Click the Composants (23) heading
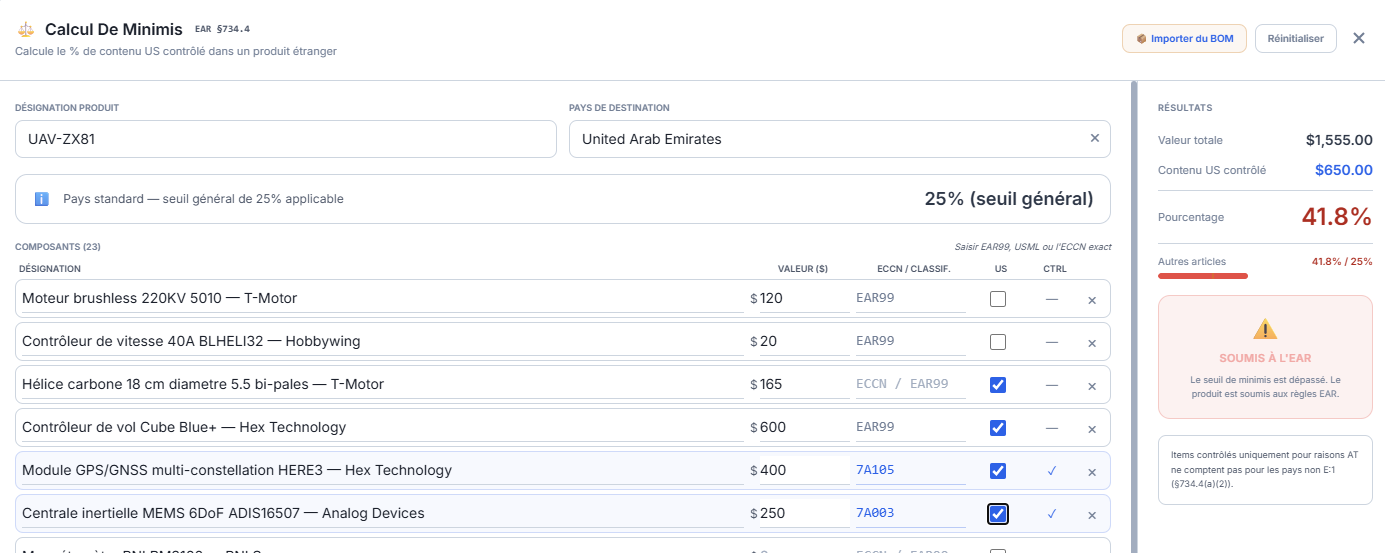The image size is (1385, 553). 58,247
